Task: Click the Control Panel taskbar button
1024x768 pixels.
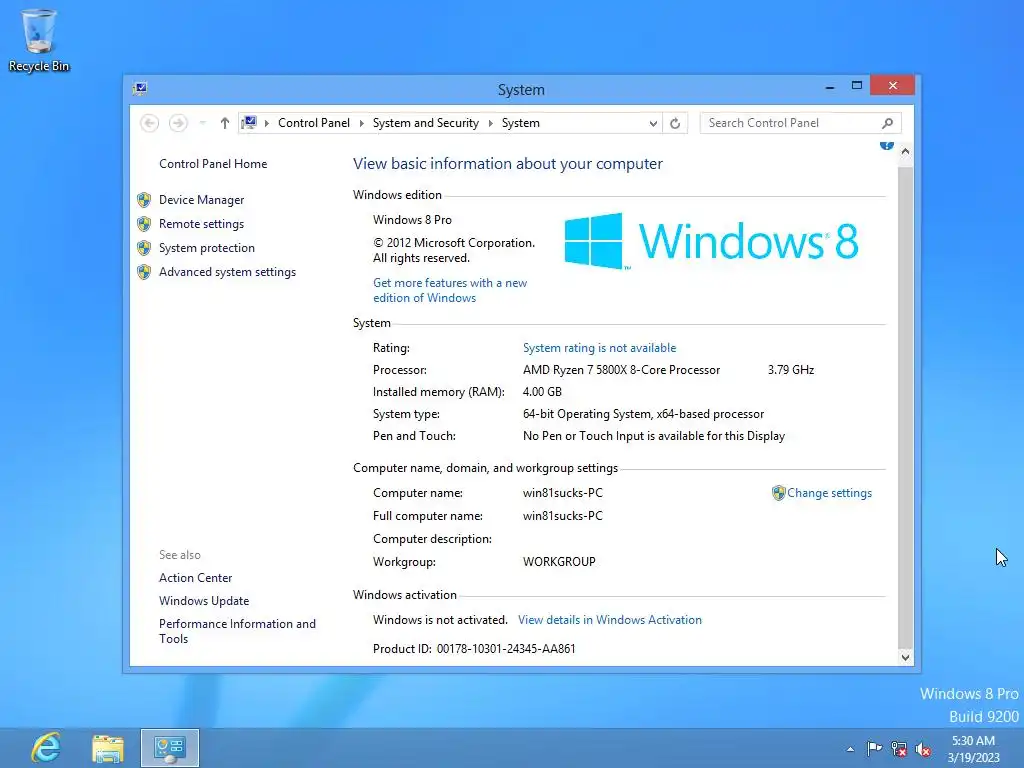Action: tap(170, 748)
